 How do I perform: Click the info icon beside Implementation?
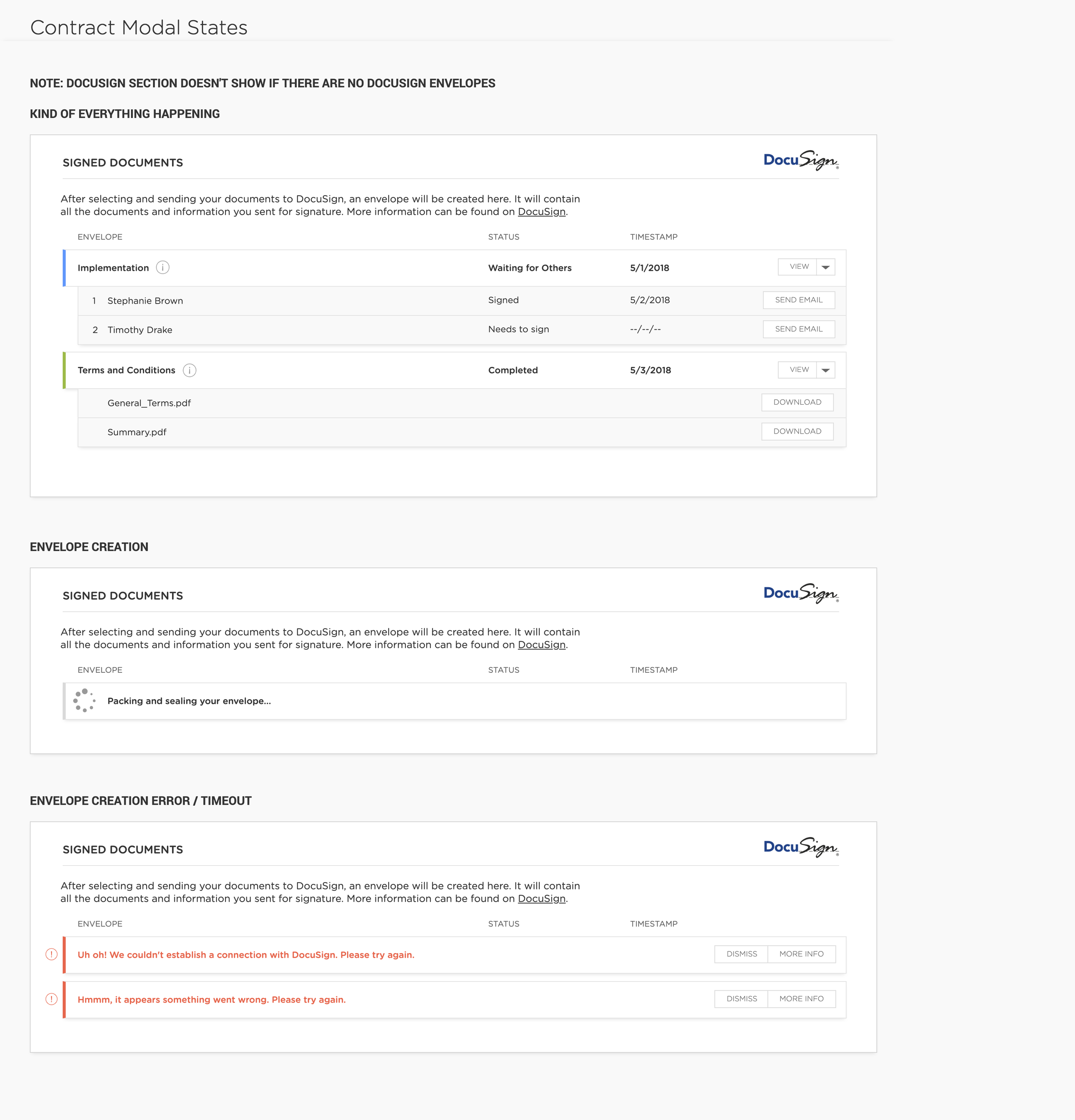pos(163,268)
